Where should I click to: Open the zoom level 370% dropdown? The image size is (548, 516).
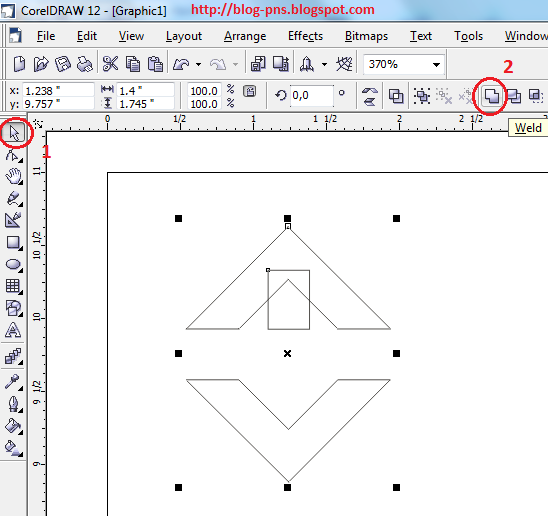click(436, 64)
